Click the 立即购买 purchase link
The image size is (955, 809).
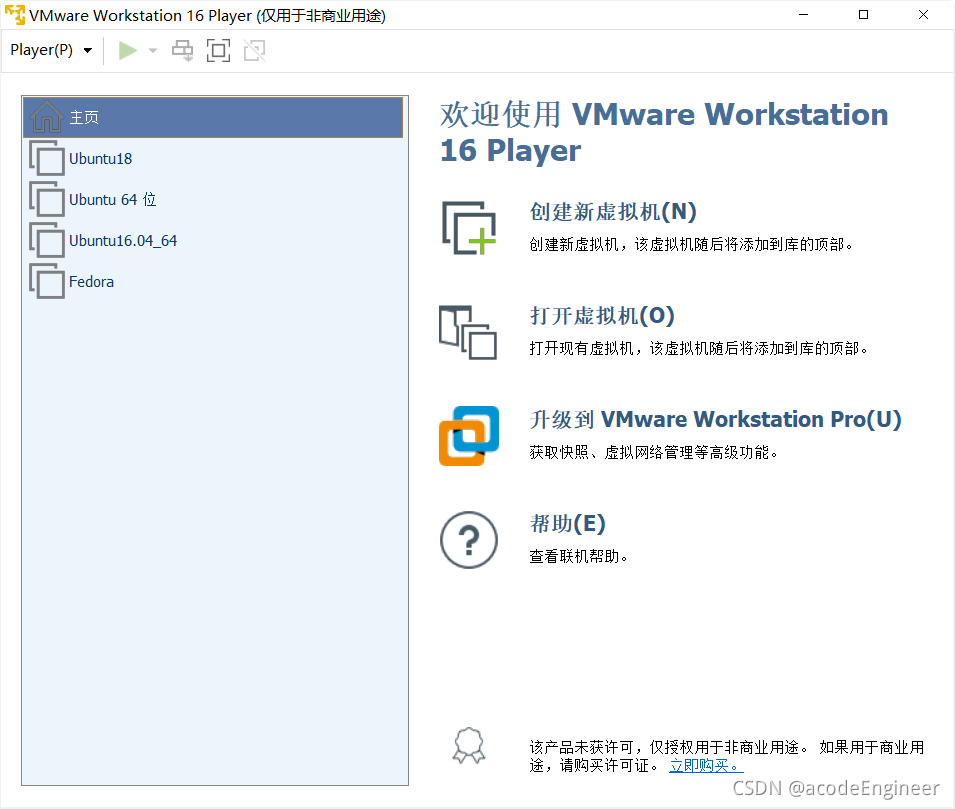(706, 766)
